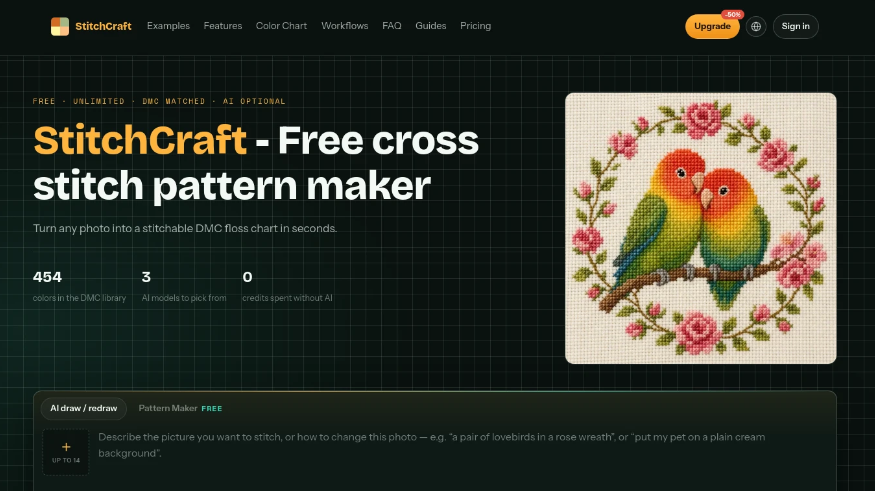Click the orange 'StitchCraft' headline word
Image resolution: width=875 pixels, height=491 pixels.
click(140, 140)
